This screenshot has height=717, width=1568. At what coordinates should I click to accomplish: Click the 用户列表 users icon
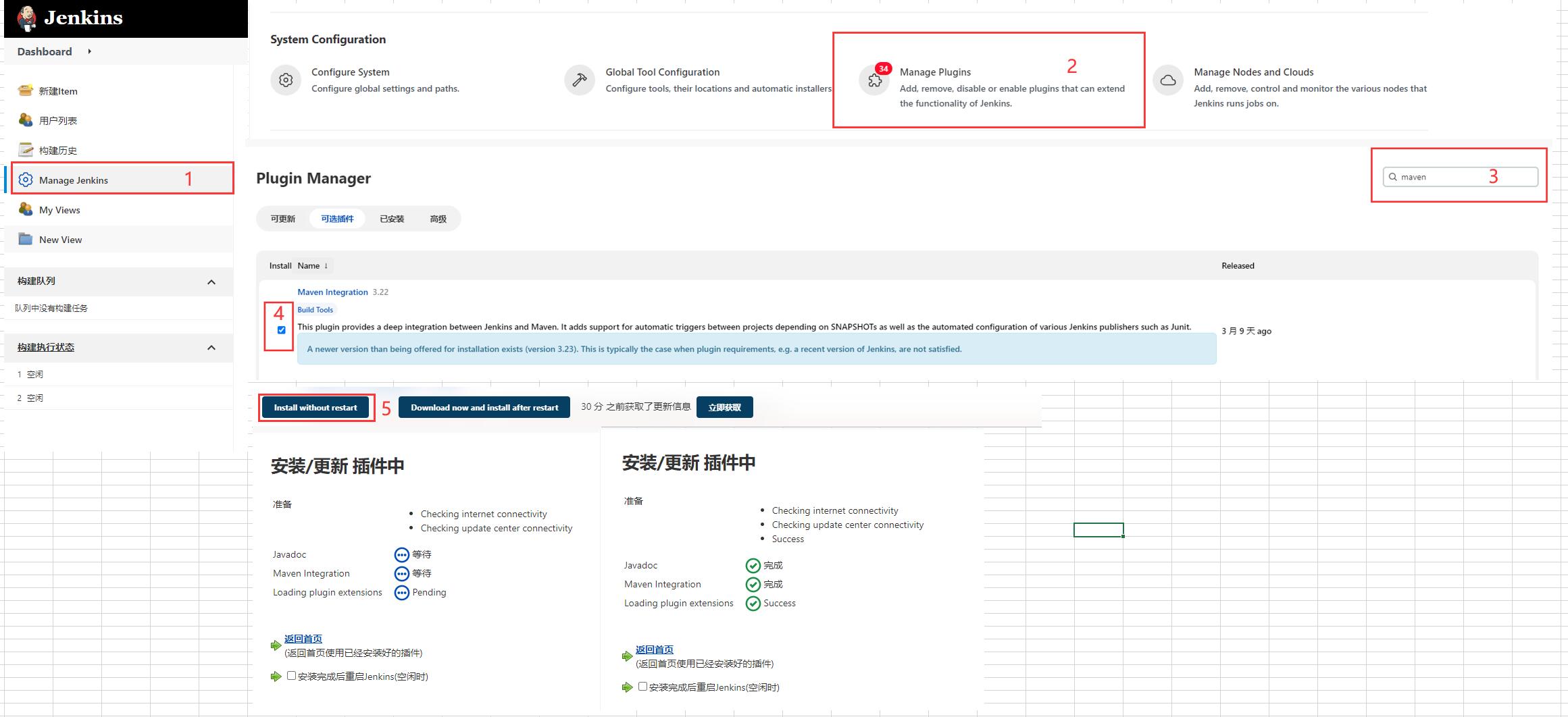[26, 120]
